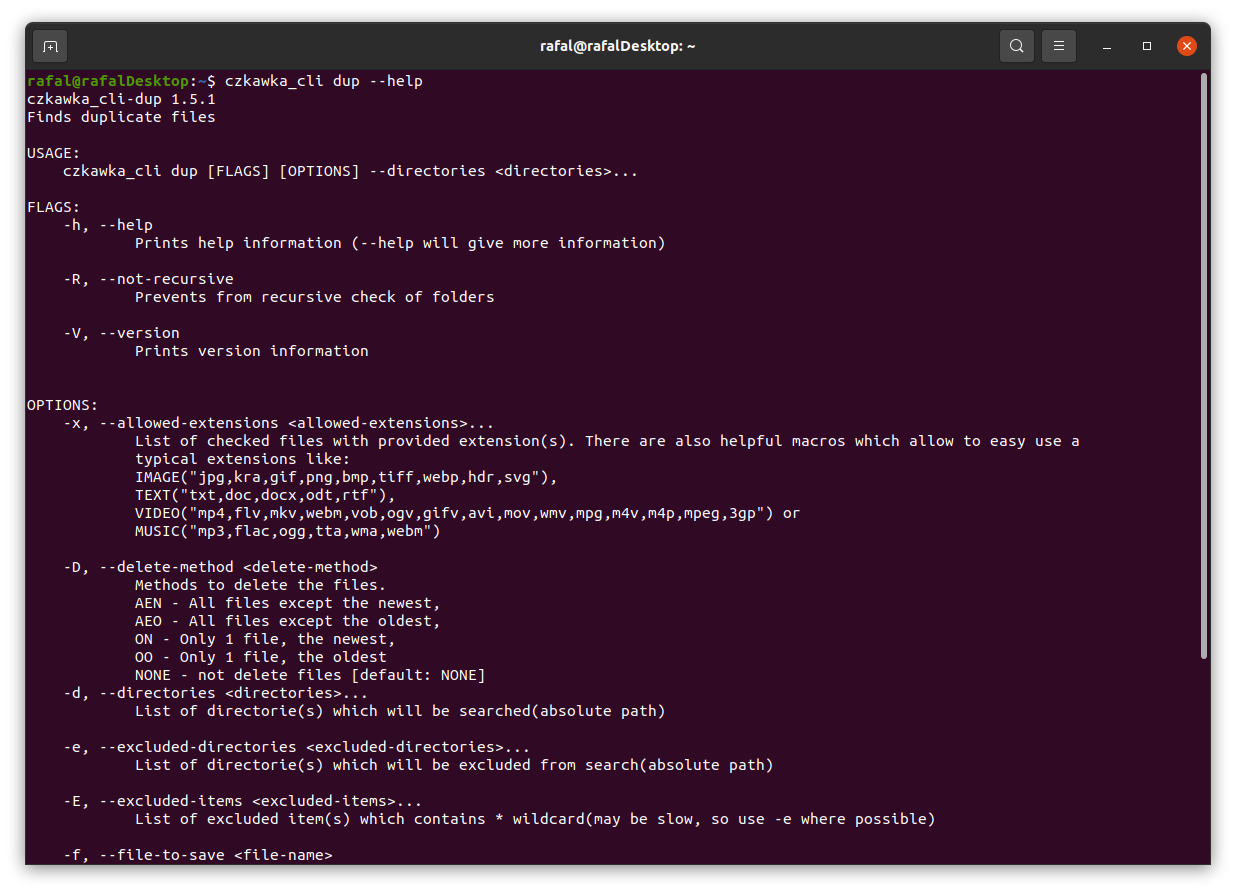Image resolution: width=1236 pixels, height=893 pixels.
Task: Open the terminal search
Action: (x=1016, y=46)
